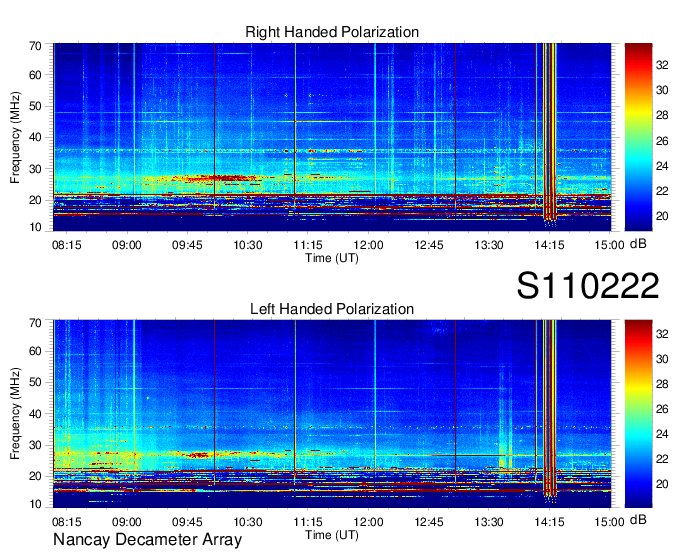The height and width of the screenshot is (552, 680).
Task: Click the 30 value on the lower color bar
Action: click(662, 359)
